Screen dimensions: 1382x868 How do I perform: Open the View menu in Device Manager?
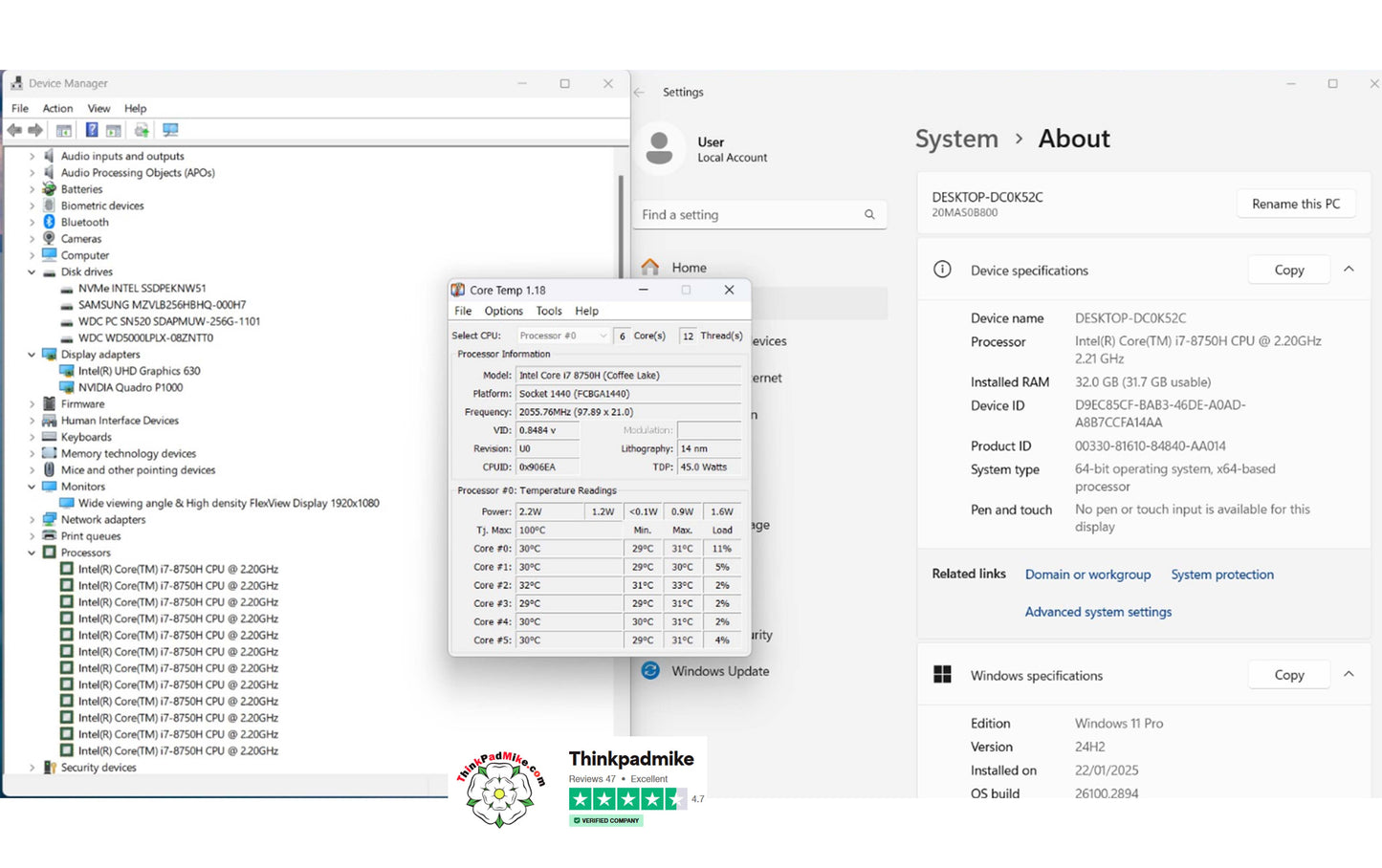point(99,108)
